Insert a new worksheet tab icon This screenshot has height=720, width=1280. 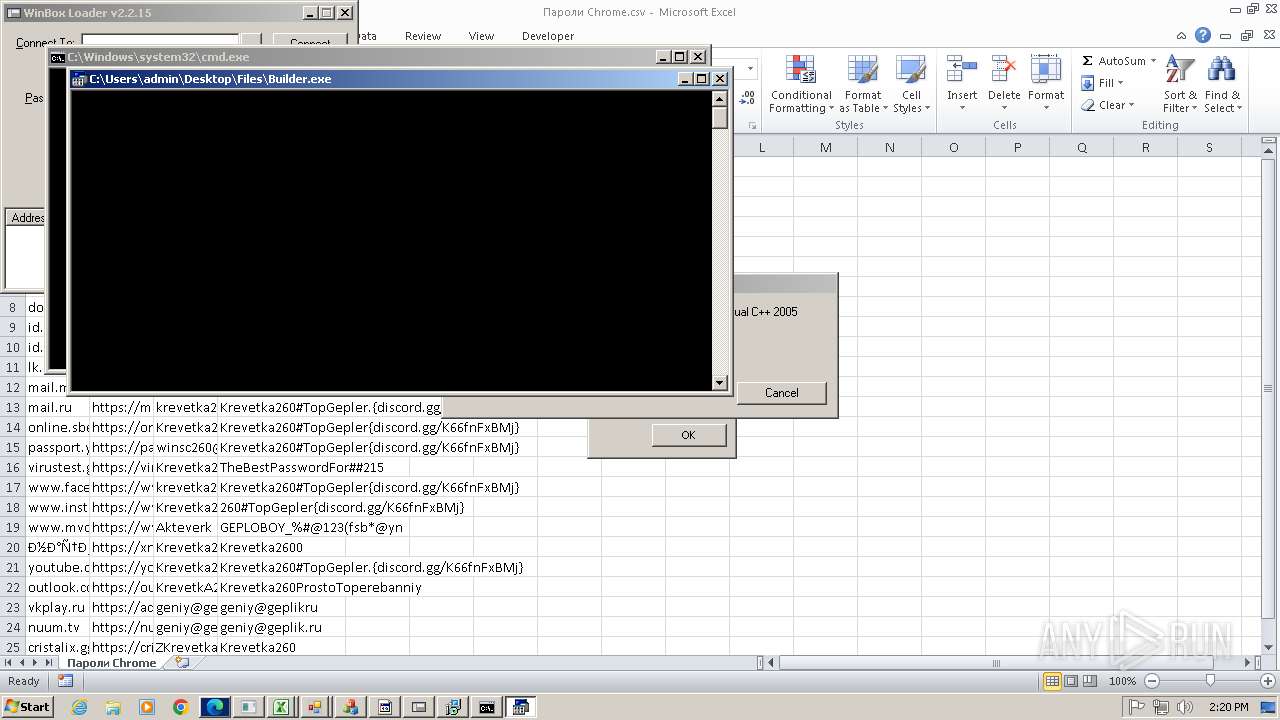[x=182, y=662]
